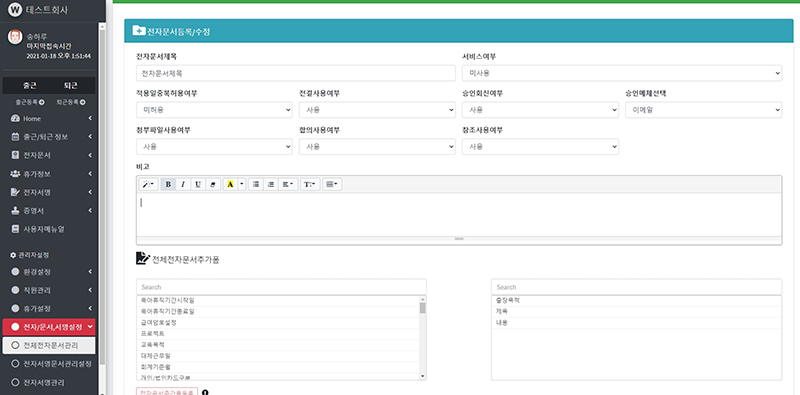Toggle underline formatting in 비고 editor
Viewport: 800px width, 395px height.
(x=197, y=184)
